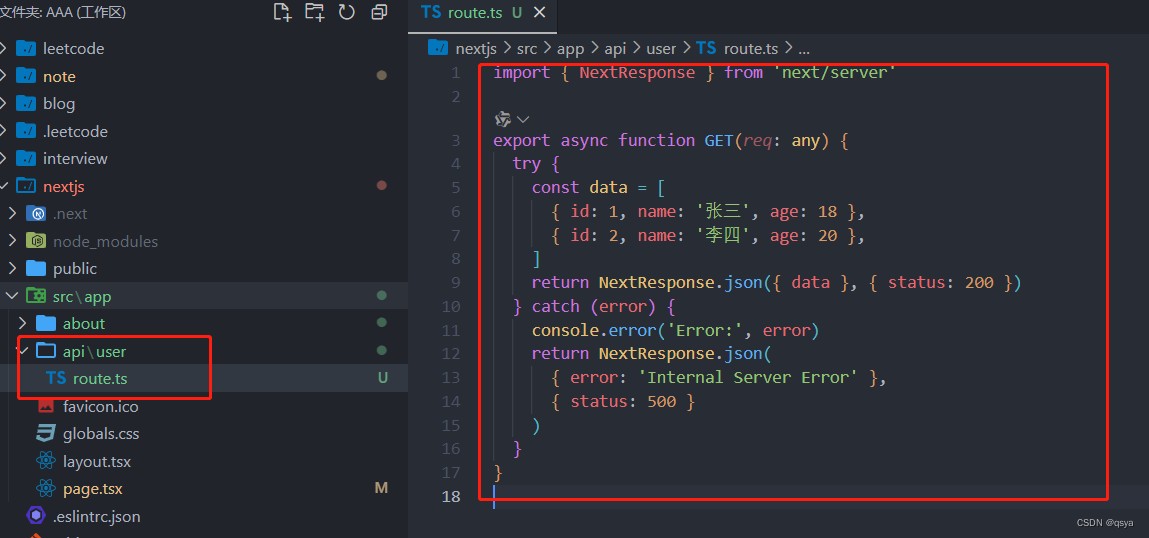
Task: Click the favicon.ico image file icon
Action: [x=46, y=405]
